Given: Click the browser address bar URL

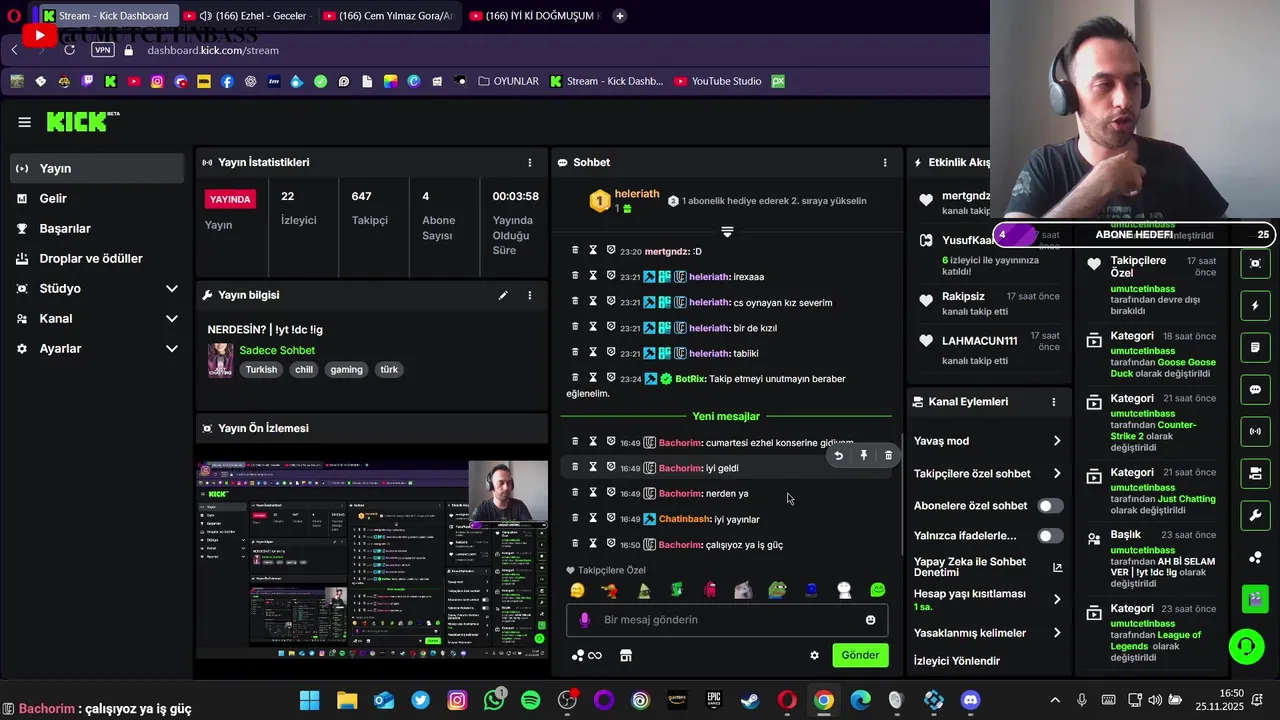Looking at the screenshot, I should coord(213,50).
